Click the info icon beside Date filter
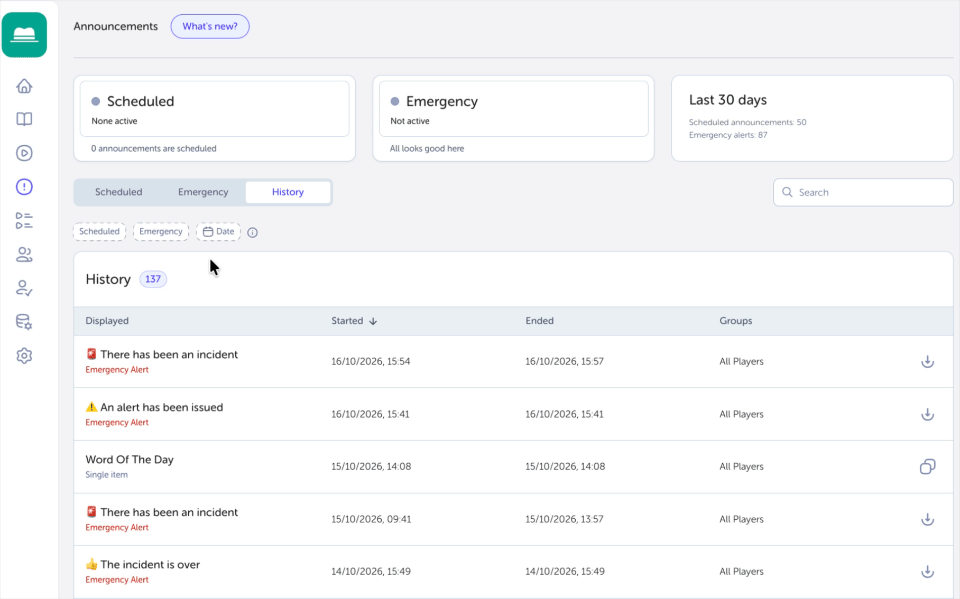Image resolution: width=960 pixels, height=599 pixels. (x=252, y=232)
